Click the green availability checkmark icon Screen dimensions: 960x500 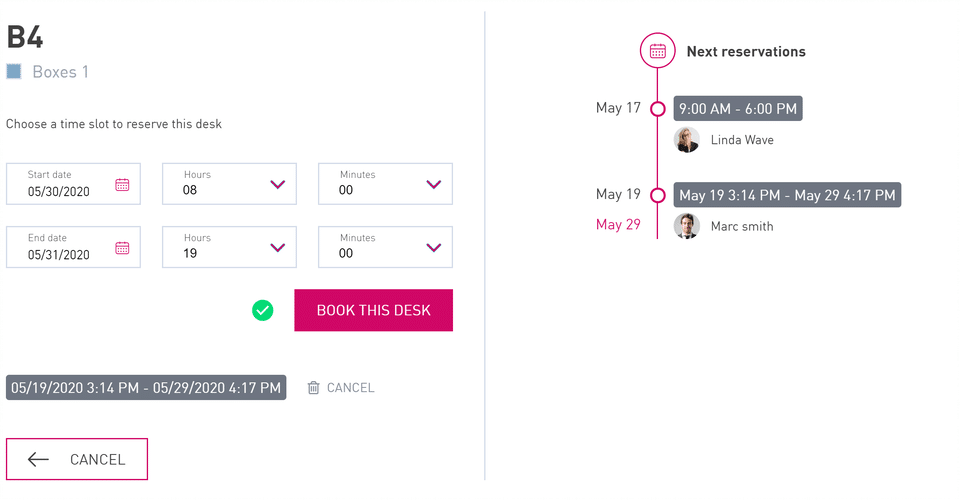tap(263, 311)
